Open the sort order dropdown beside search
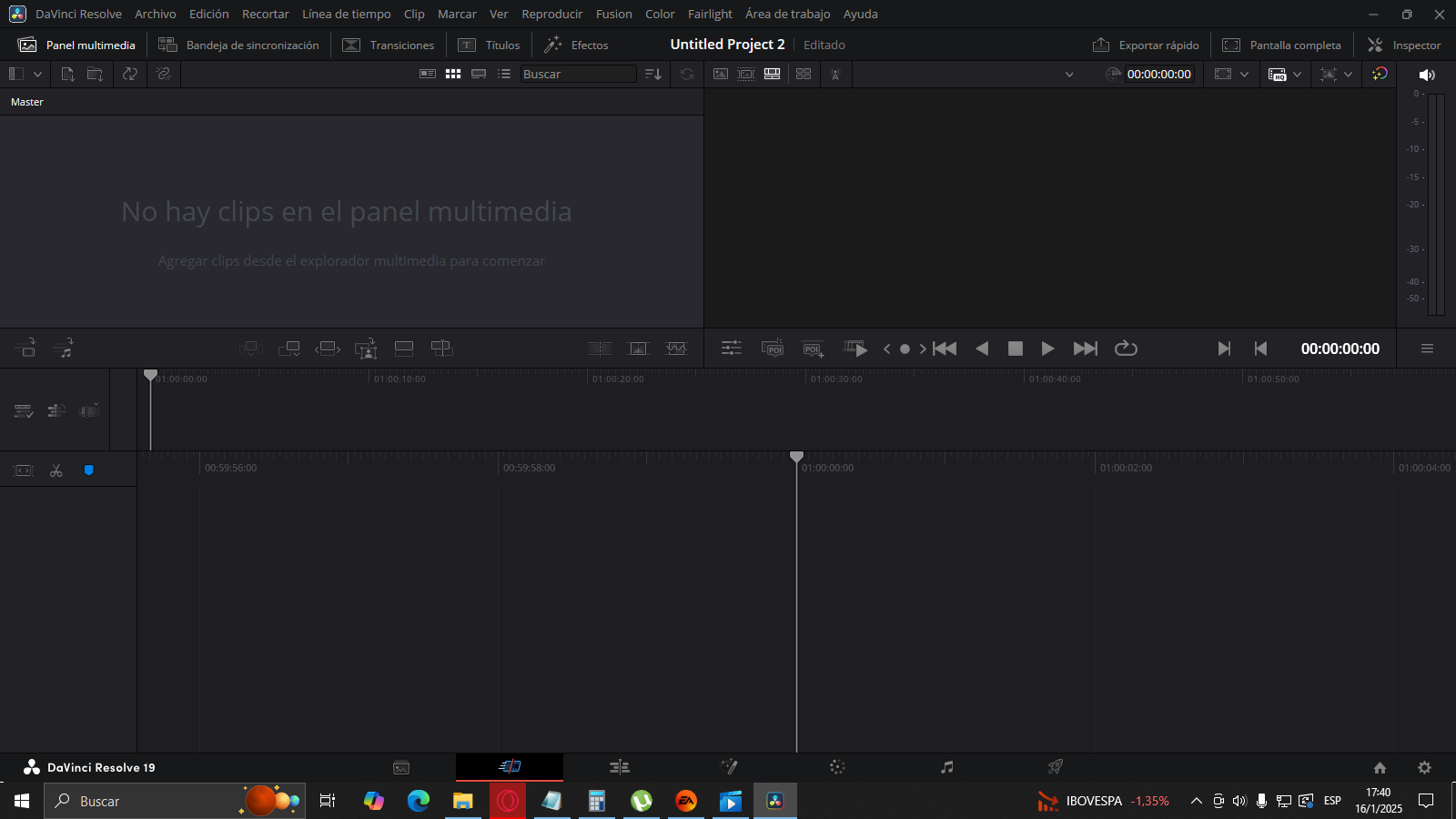This screenshot has height=819, width=1456. [x=652, y=74]
